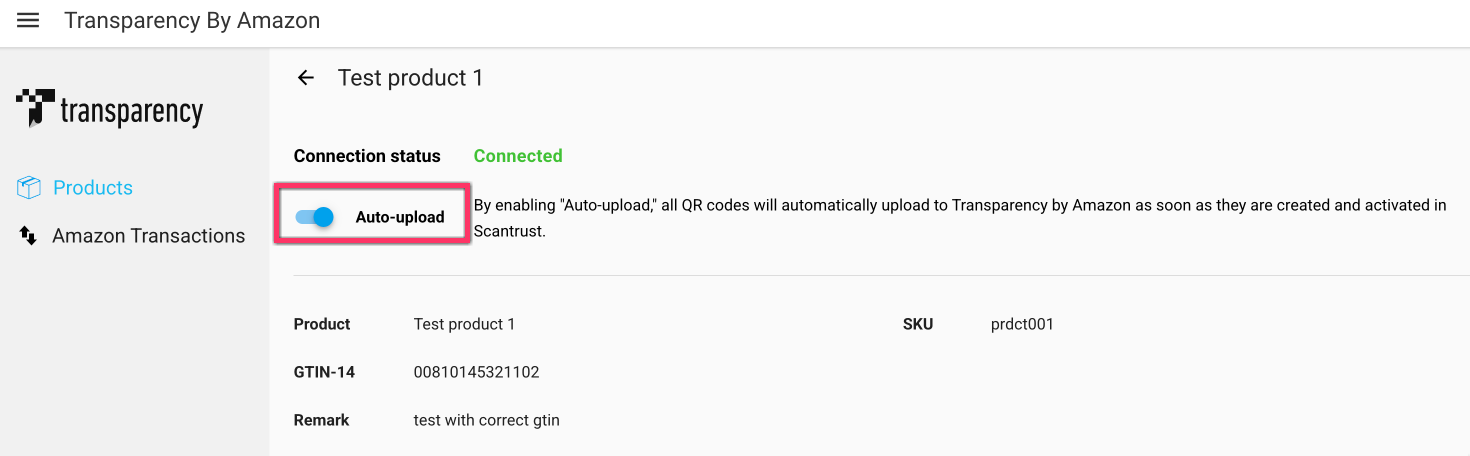1470x456 pixels.
Task: Click the green Connected status text
Action: (517, 156)
